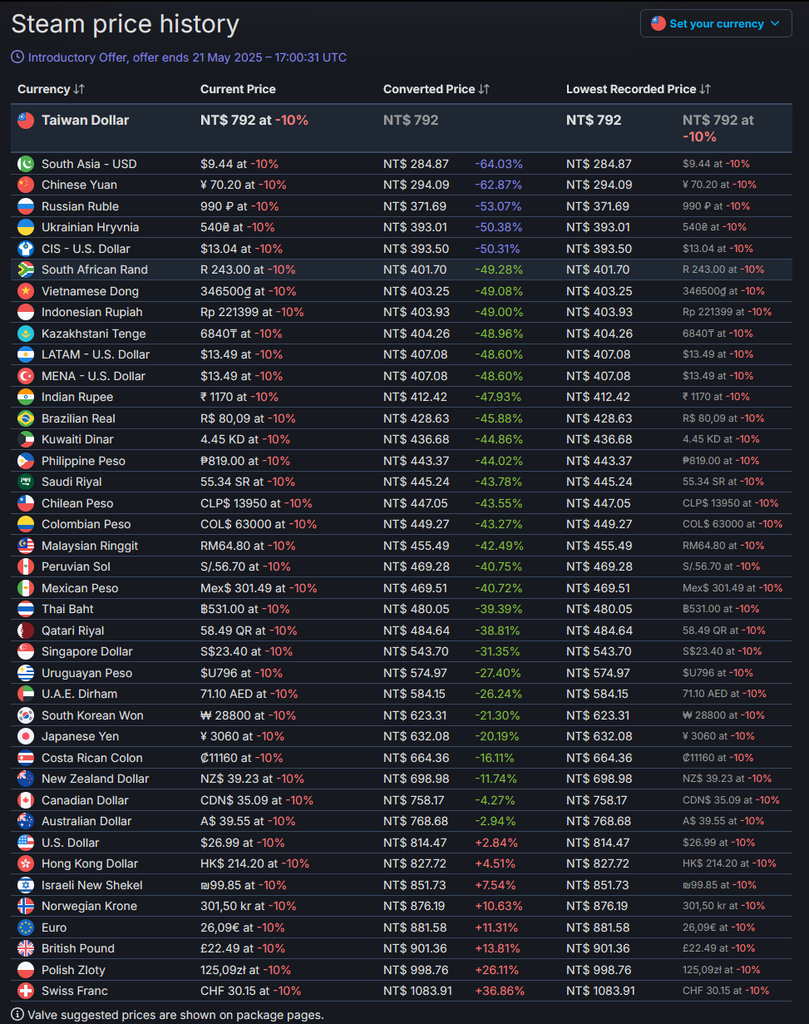This screenshot has width=809, height=1024.
Task: Select the Norwegian Krone currency name
Action: [x=89, y=906]
